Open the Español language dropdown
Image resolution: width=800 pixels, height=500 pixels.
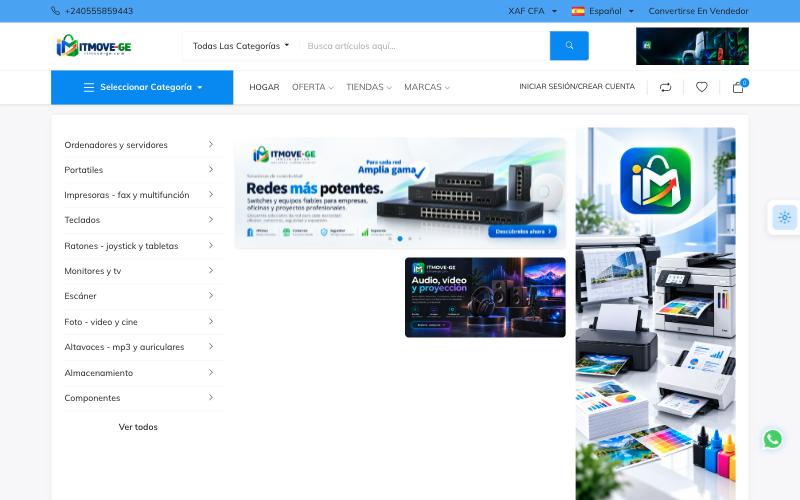coord(611,11)
